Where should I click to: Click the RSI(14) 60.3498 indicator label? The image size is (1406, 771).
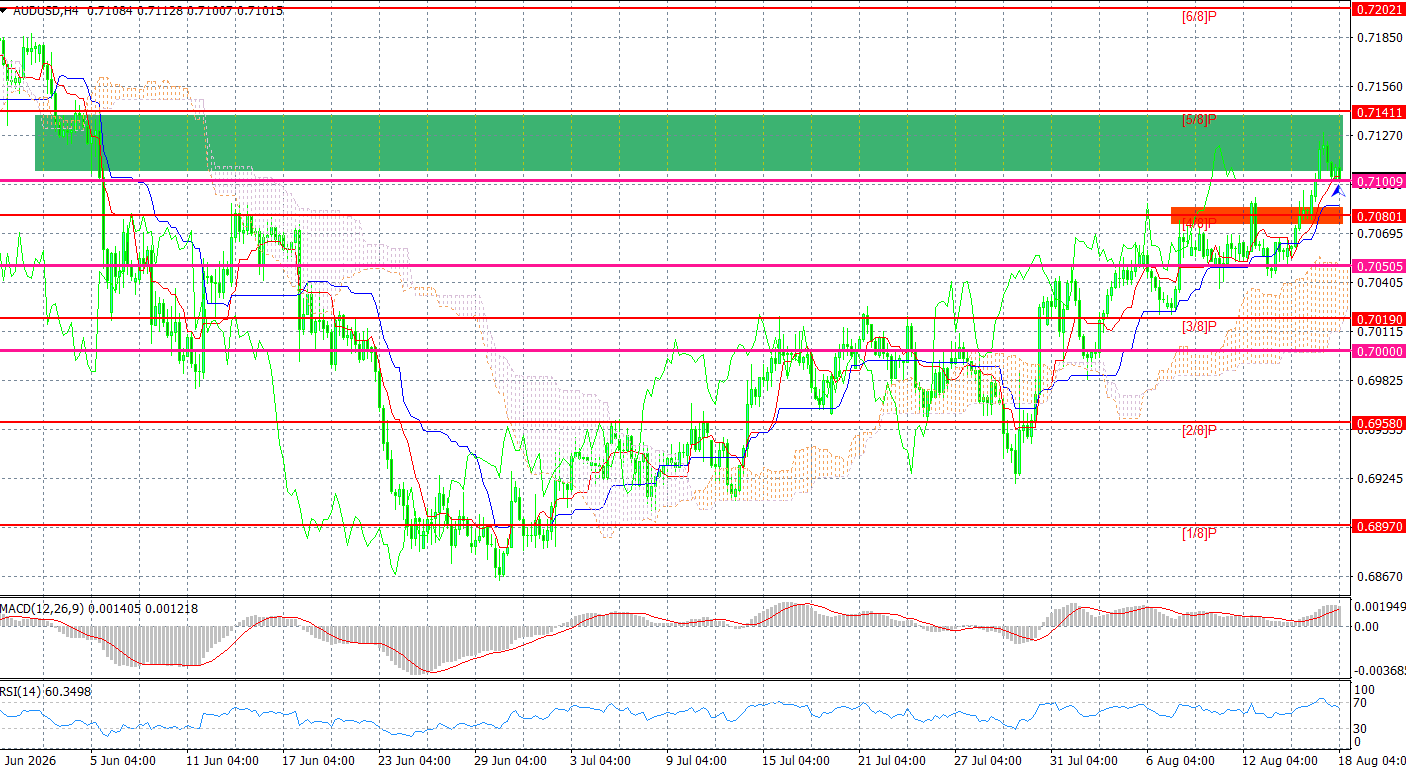[45, 691]
